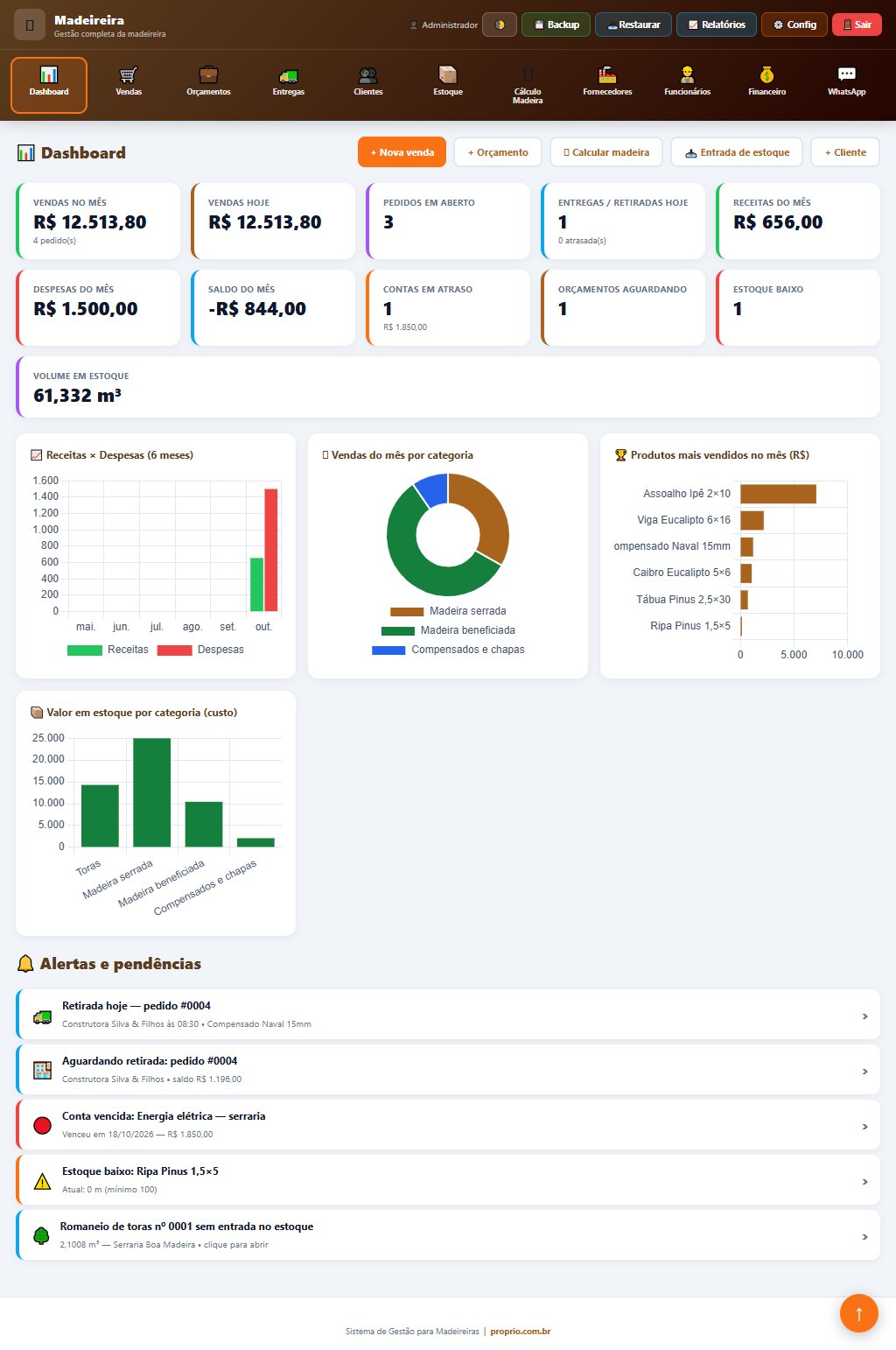The height and width of the screenshot is (1350, 896).
Task: Open Estoque box icon in navigation
Action: pyautogui.click(x=448, y=75)
